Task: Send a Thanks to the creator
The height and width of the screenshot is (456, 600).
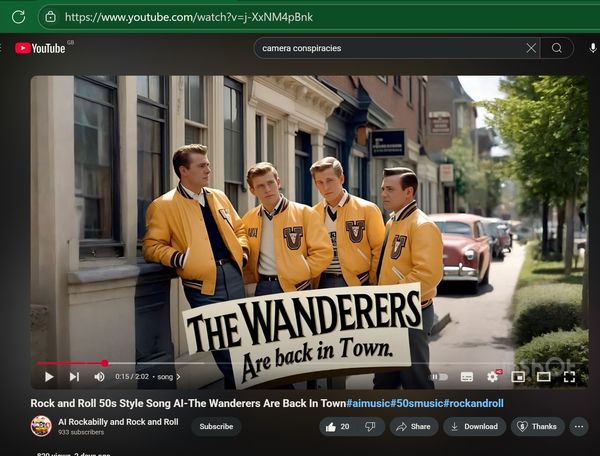Action: tap(538, 427)
